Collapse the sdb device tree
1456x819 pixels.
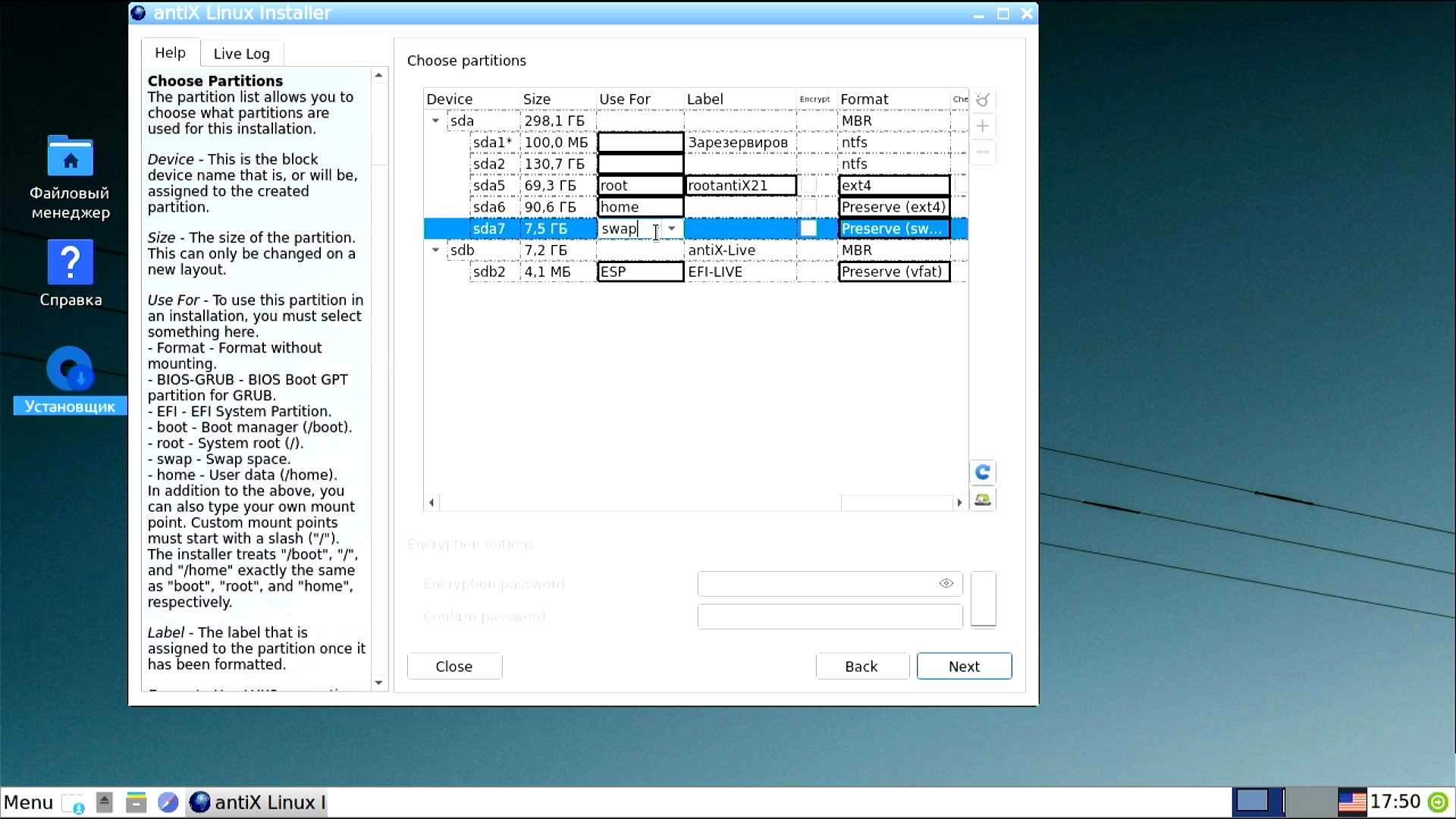pos(435,249)
